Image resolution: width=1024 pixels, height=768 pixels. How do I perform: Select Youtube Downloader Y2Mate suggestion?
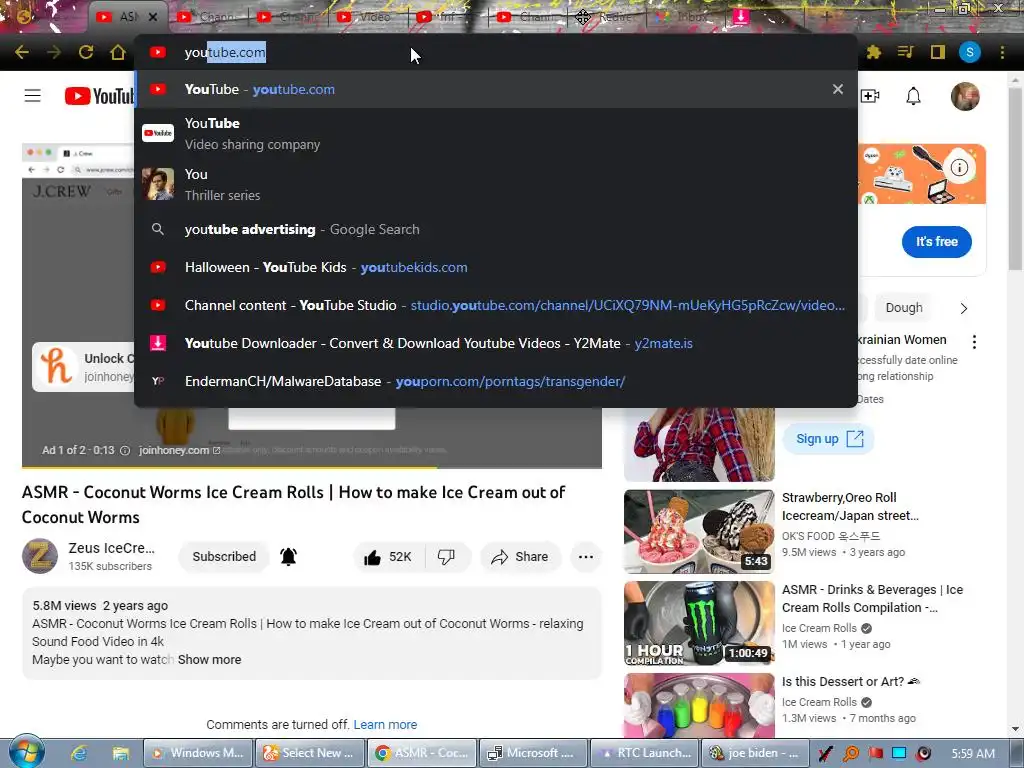(496, 343)
